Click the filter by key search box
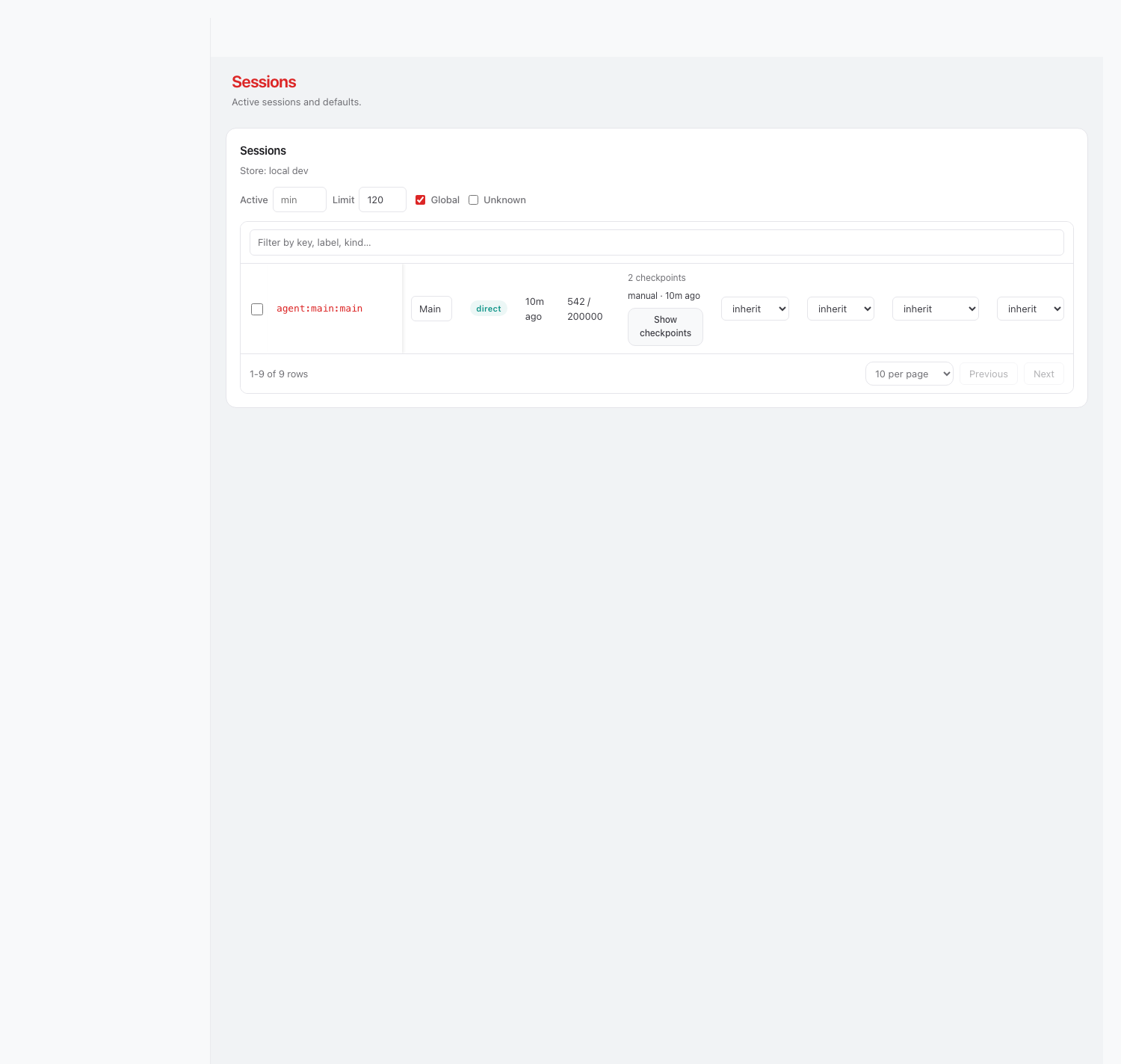The width and height of the screenshot is (1121, 1064). 656,243
